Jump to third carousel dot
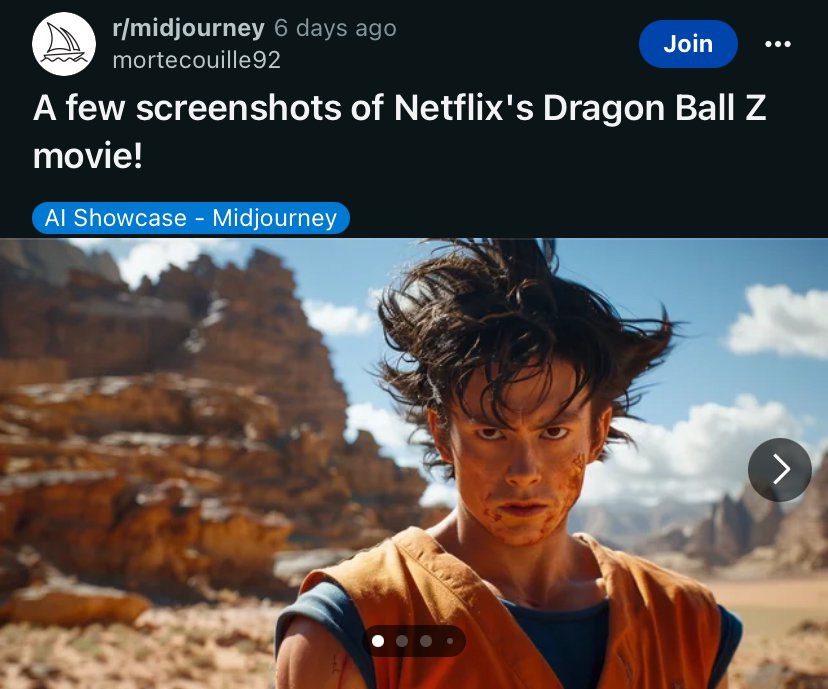The image size is (828, 689). tap(426, 641)
